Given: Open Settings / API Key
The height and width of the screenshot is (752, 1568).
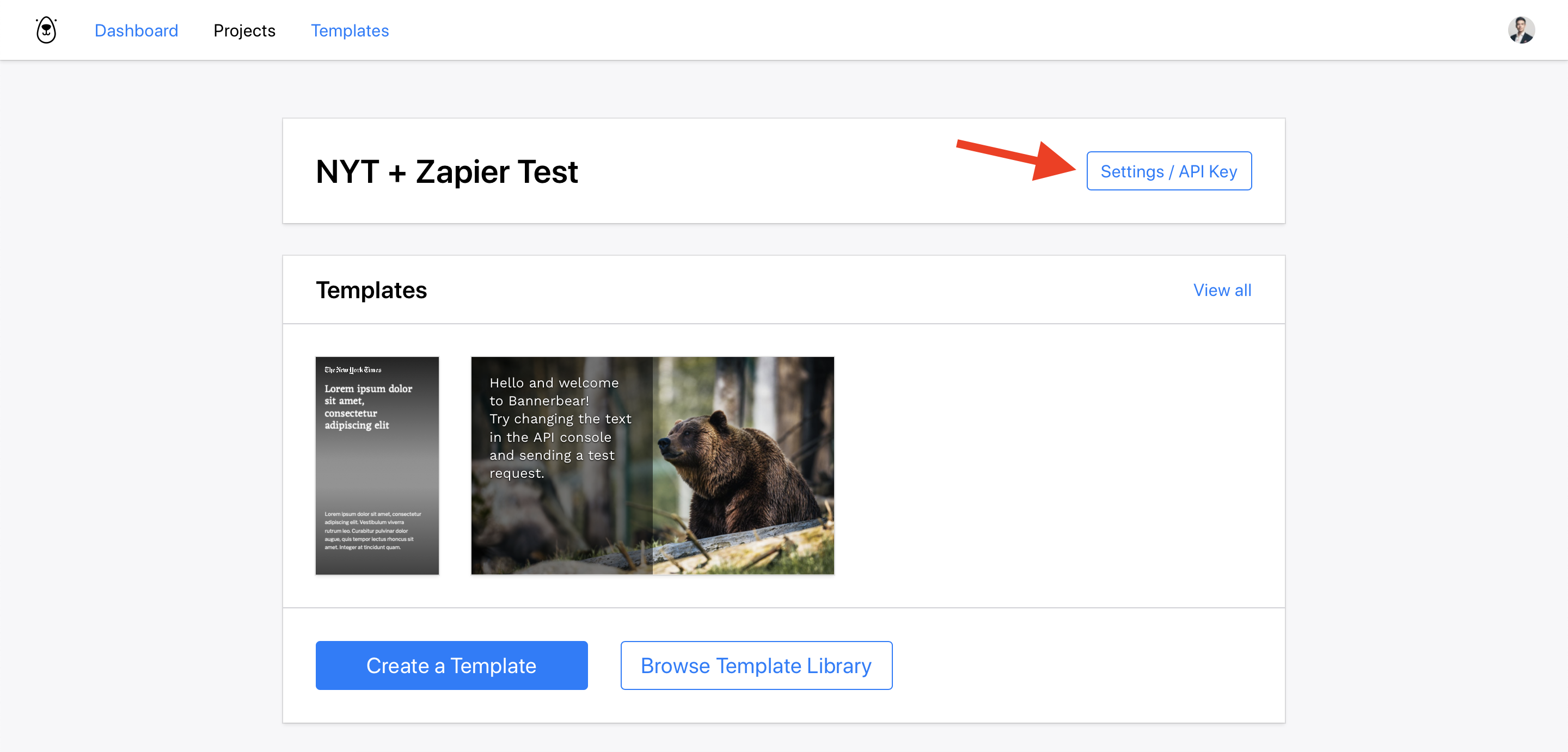Looking at the screenshot, I should click(1168, 171).
